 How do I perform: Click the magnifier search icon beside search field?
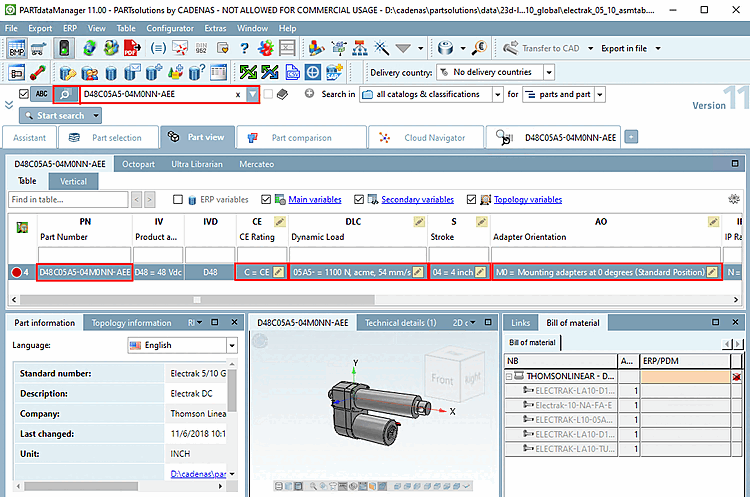[x=66, y=94]
